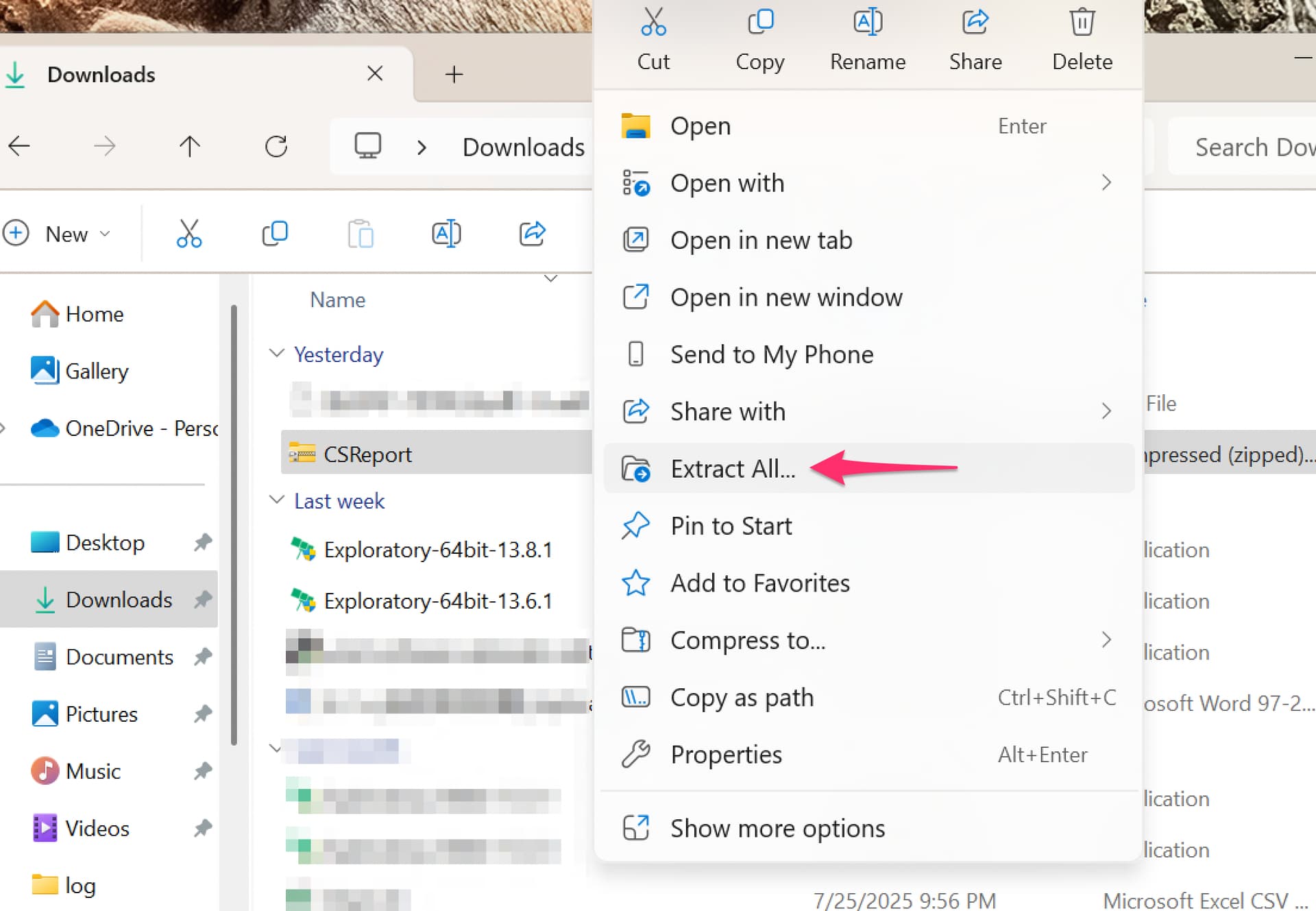Select Open in new tab
Screen dimensions: 1316x911
tap(868, 240)
